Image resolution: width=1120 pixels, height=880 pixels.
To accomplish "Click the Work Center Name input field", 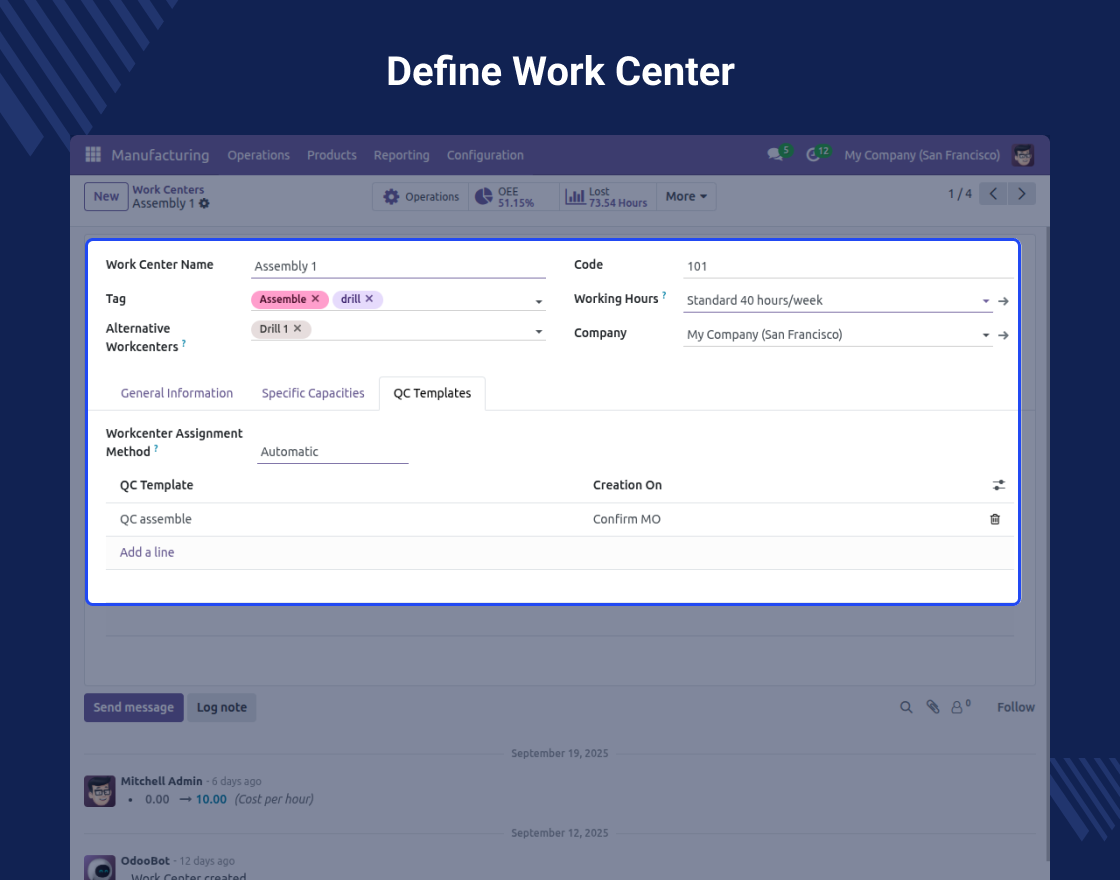I will (x=398, y=266).
